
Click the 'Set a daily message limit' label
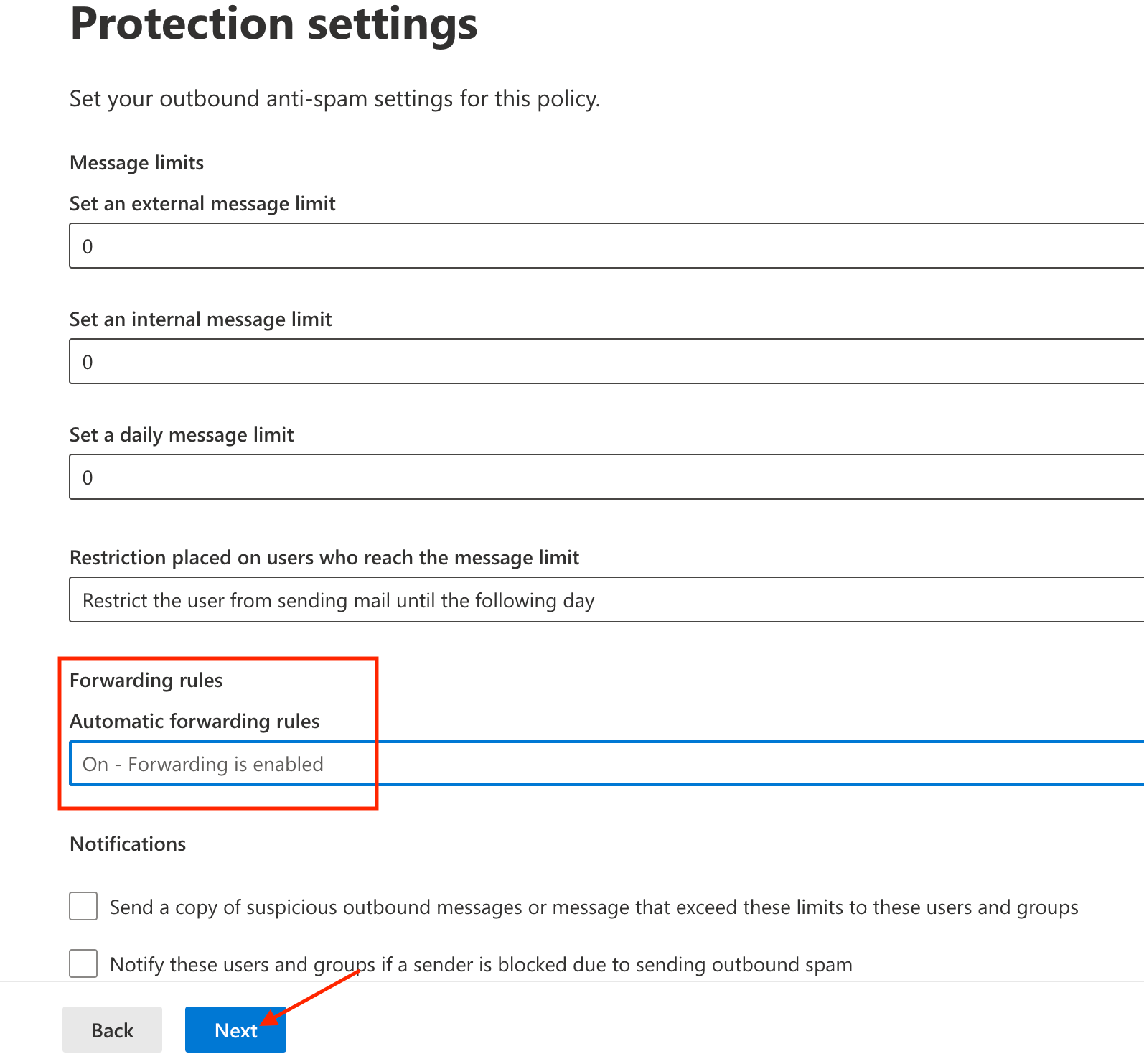click(x=182, y=435)
